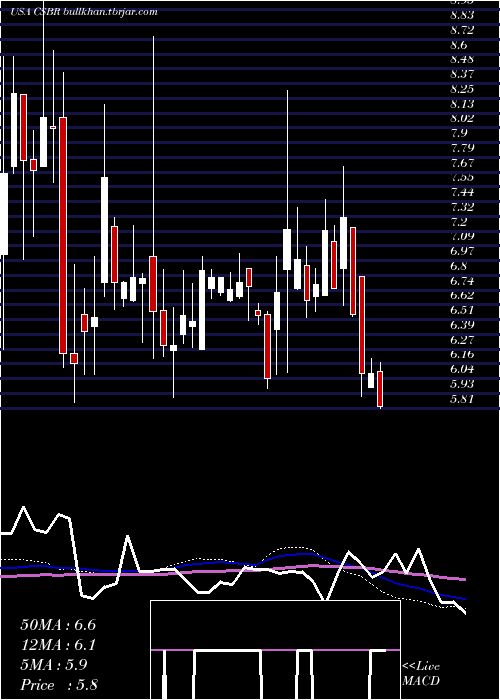Select the 8.37 axis value
This screenshot has height=700, width=500.
click(462, 74)
